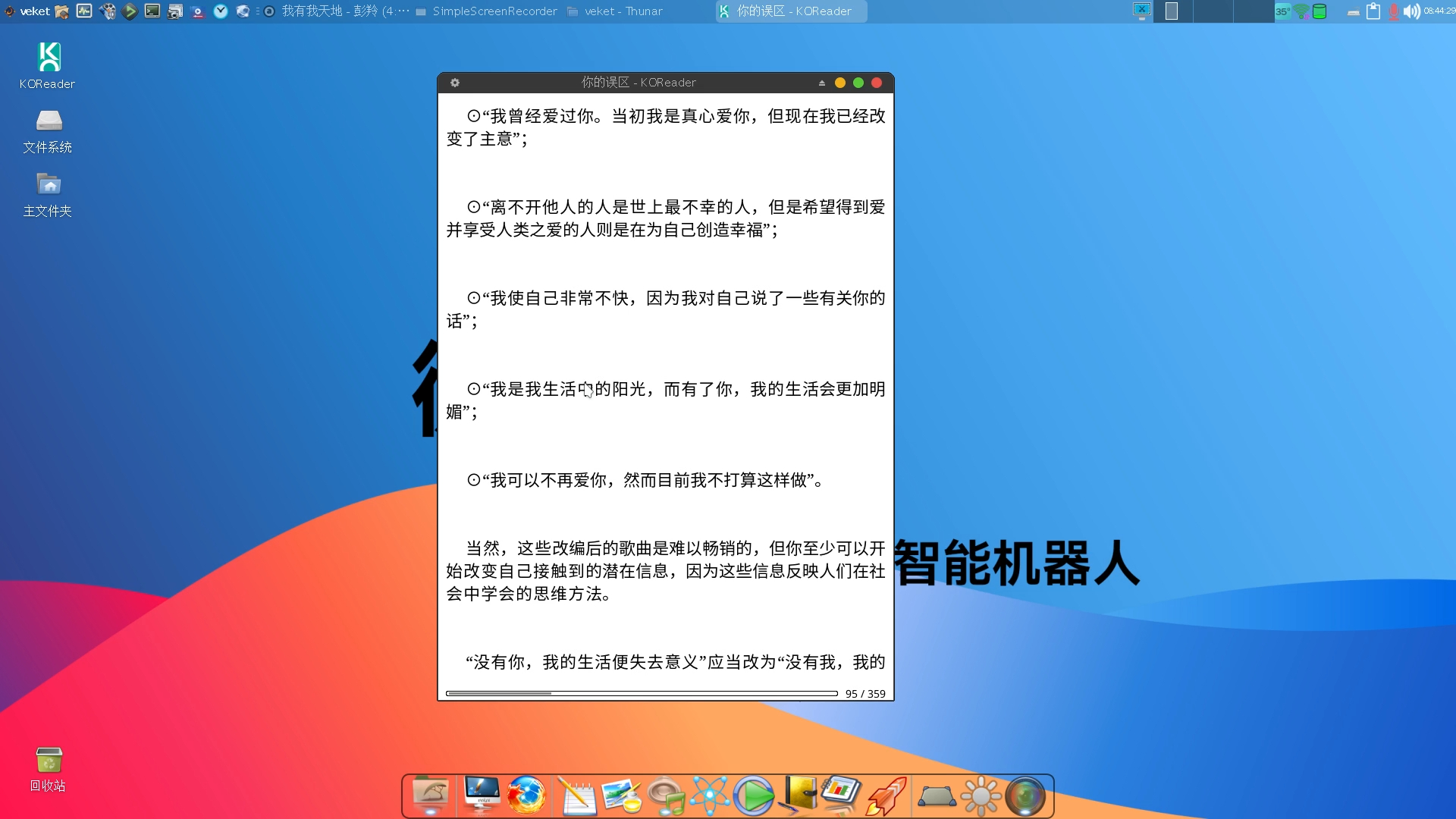1456x819 pixels.
Task: Switch to the veket - Thunar taskbar window
Action: pyautogui.click(x=615, y=11)
